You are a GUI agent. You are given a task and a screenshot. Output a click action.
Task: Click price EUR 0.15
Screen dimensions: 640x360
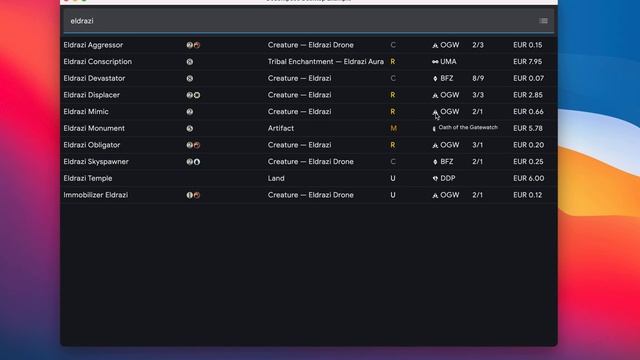coord(528,45)
